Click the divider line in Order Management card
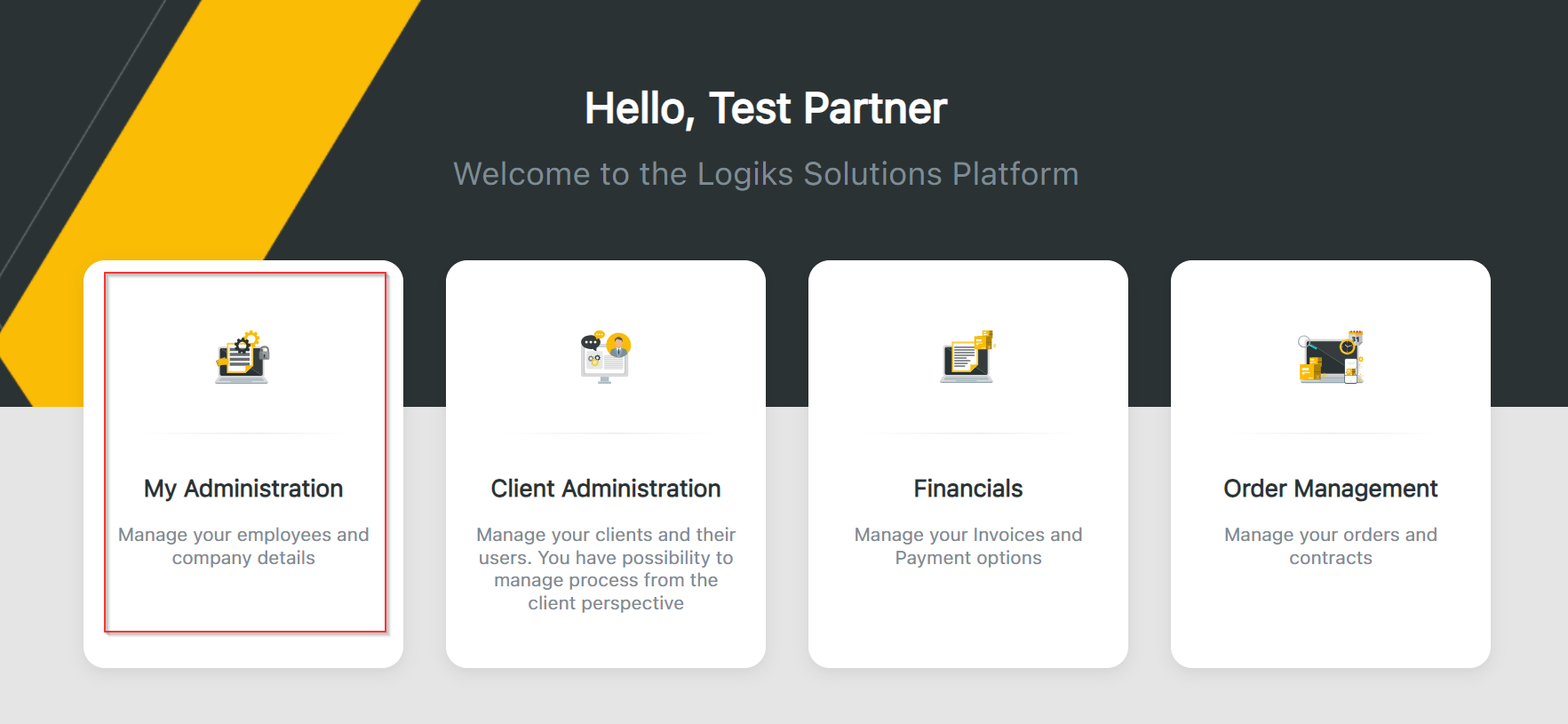The image size is (1568, 724). 1330,434
